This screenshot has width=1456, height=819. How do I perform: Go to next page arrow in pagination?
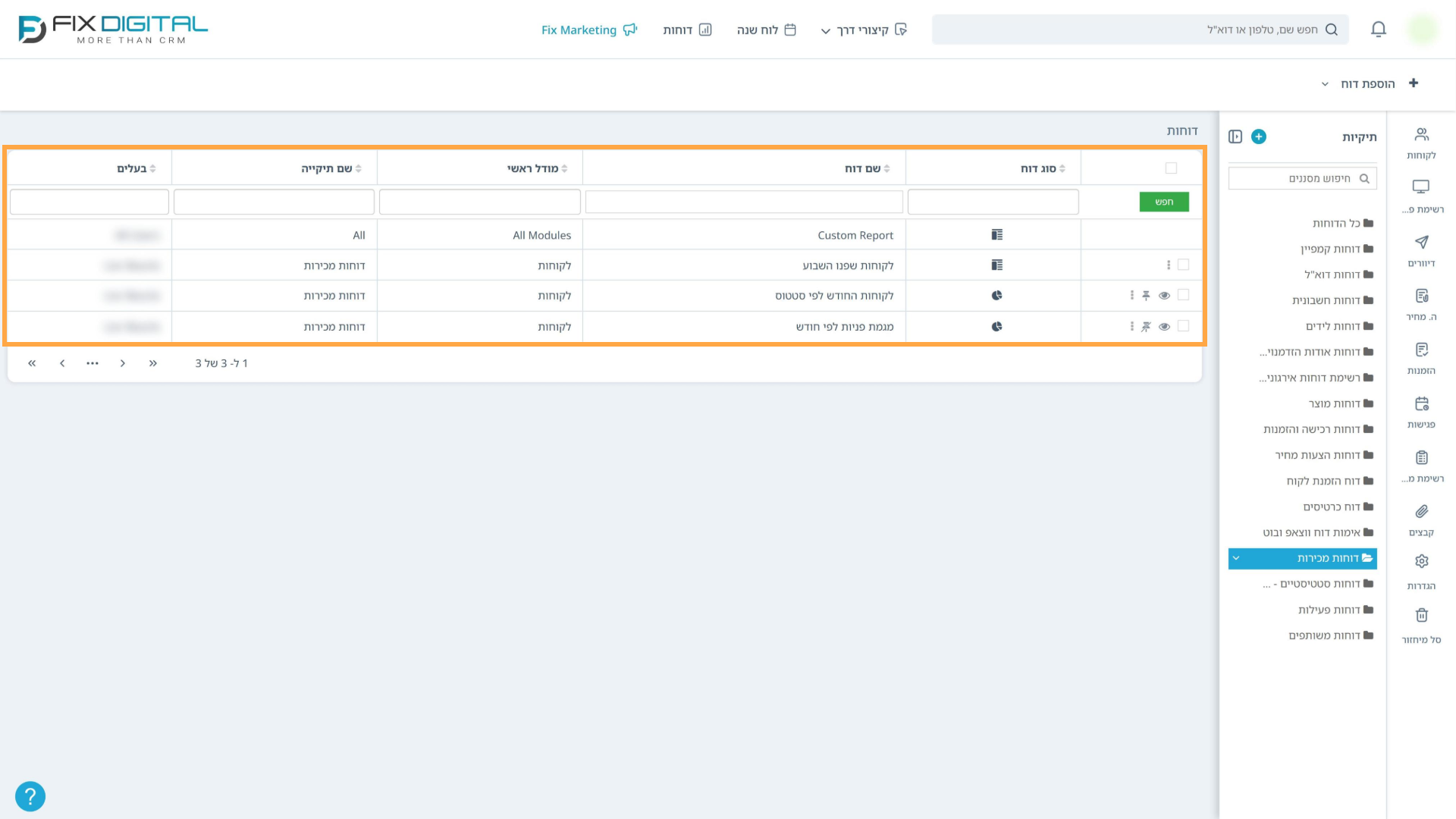pyautogui.click(x=62, y=363)
